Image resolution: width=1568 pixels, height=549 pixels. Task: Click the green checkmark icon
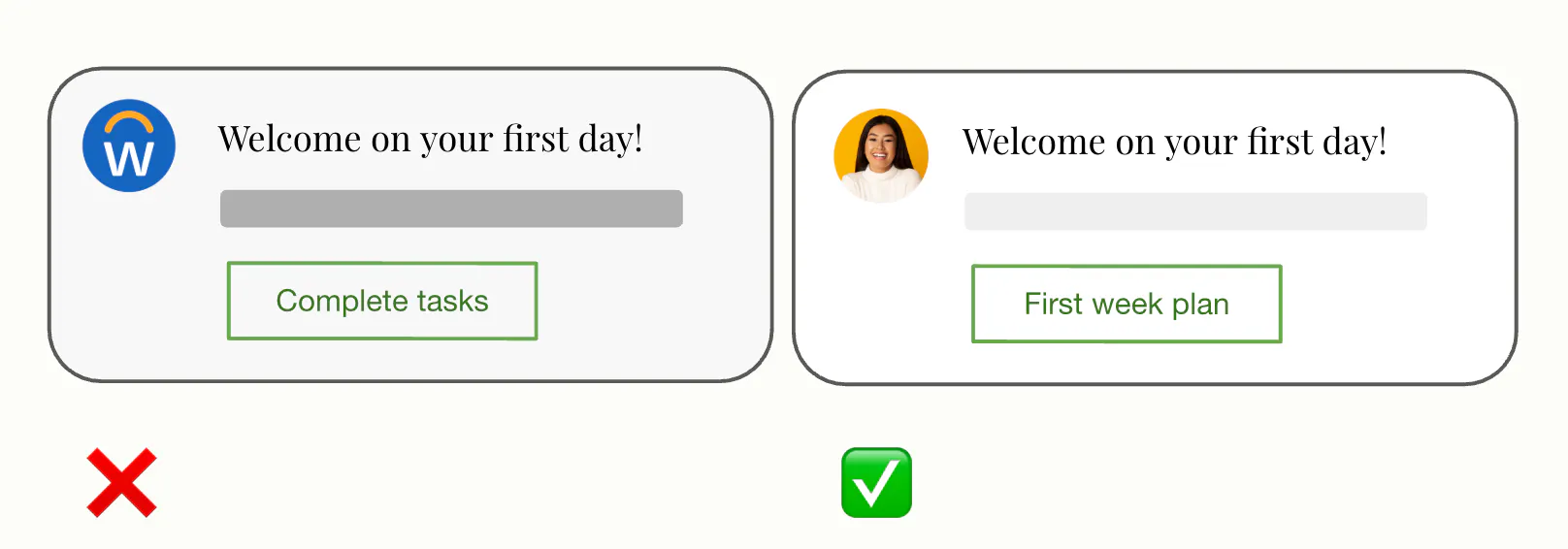876,482
